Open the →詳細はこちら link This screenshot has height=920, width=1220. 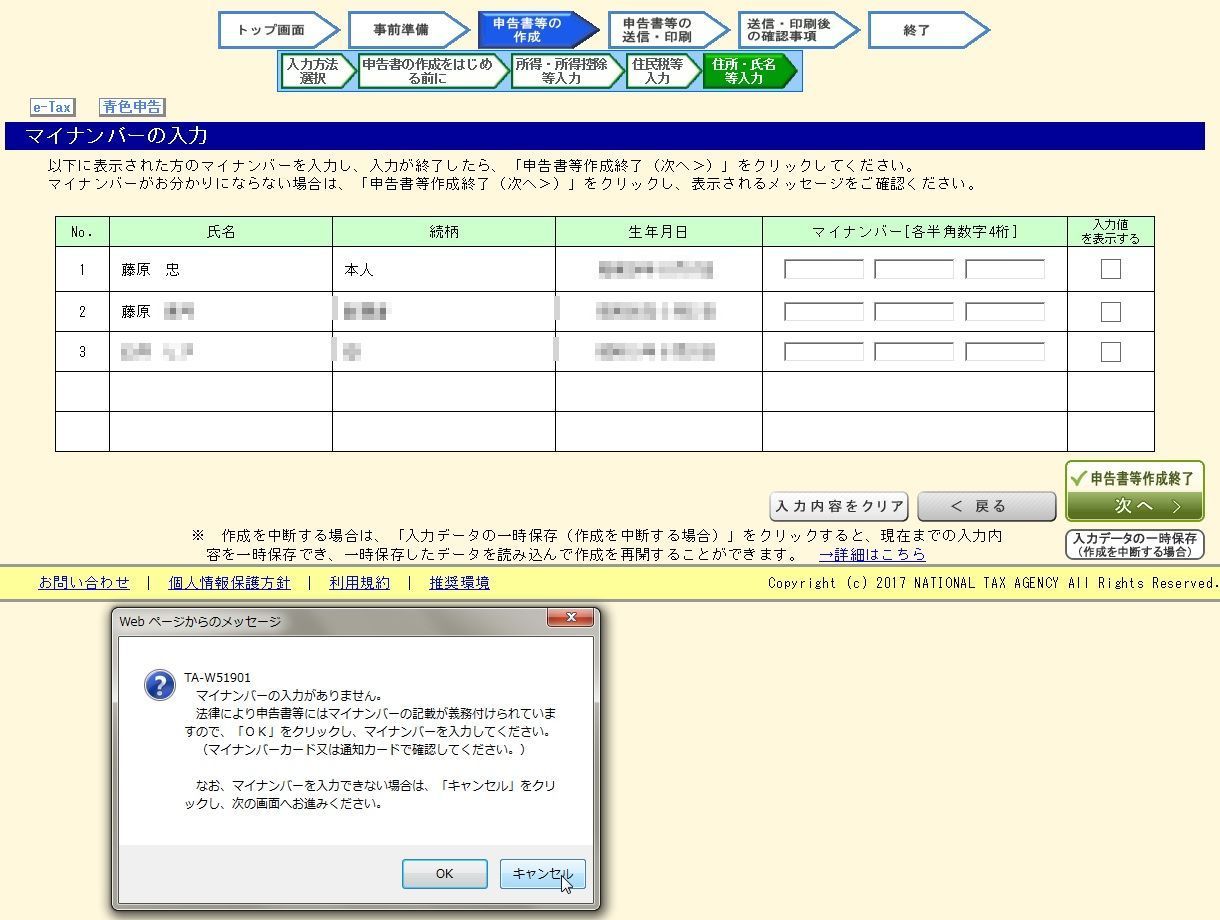click(x=872, y=554)
